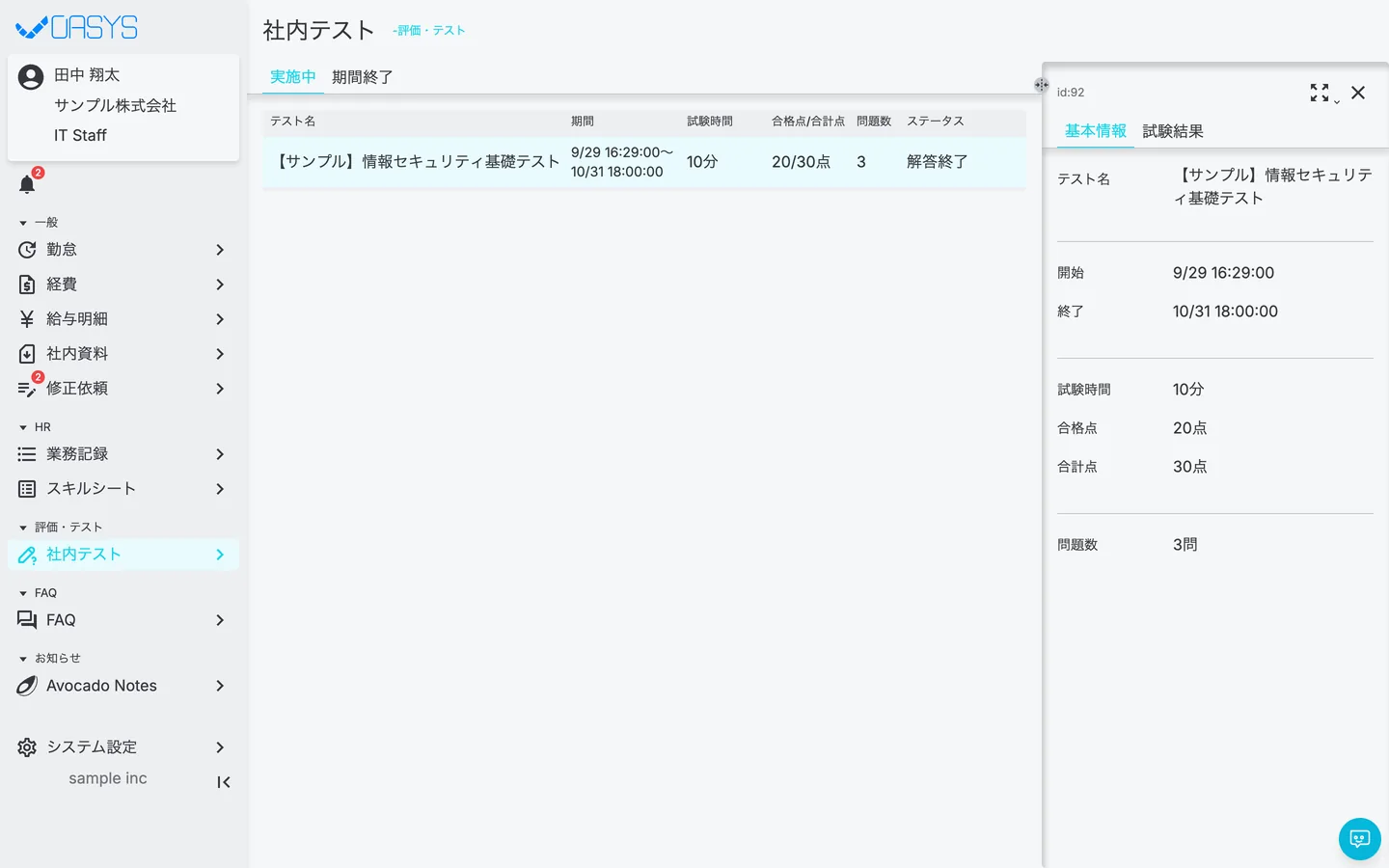1389x868 pixels.
Task: Grab the panel resize handle icon
Action: (1042, 85)
